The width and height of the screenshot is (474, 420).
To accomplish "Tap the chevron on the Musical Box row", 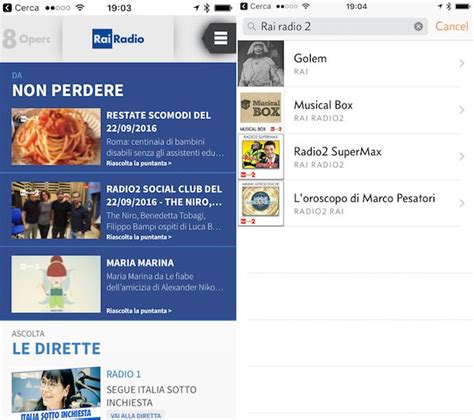I will tap(462, 110).
